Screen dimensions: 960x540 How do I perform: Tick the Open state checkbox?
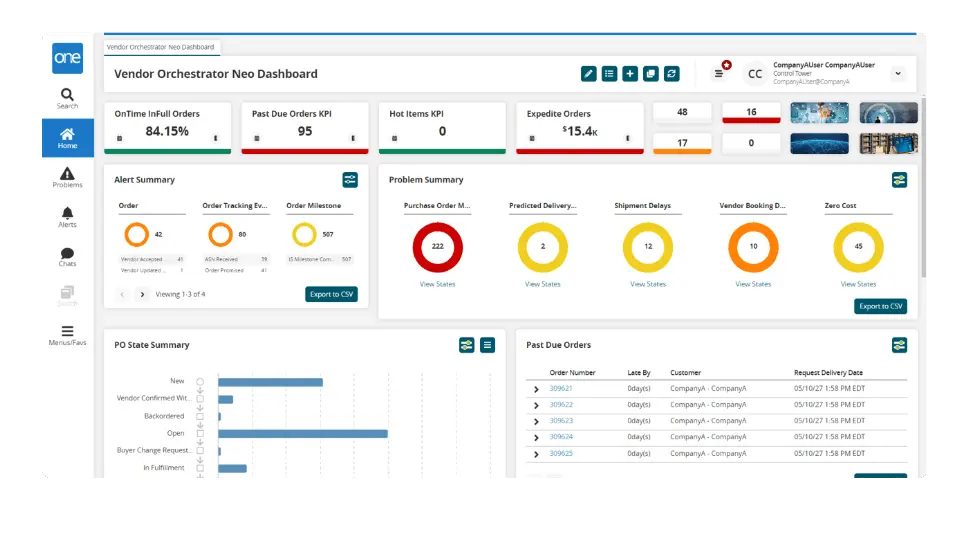coord(200,433)
